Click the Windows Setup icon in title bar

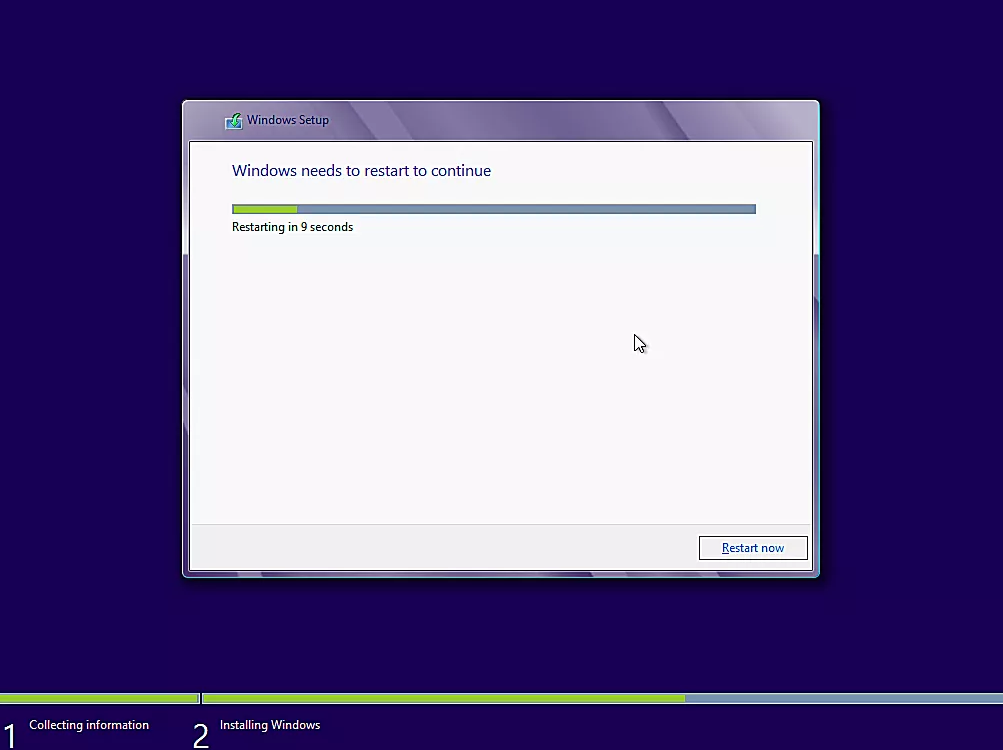tap(233, 120)
